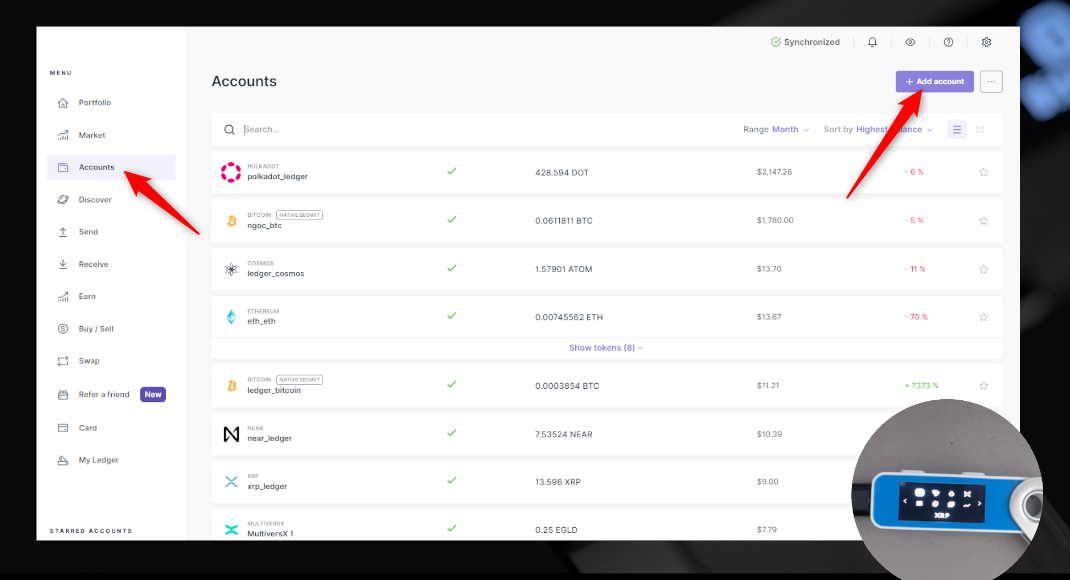This screenshot has width=1070, height=580.
Task: Click the Ledger device photo thumbnail
Action: click(x=947, y=490)
